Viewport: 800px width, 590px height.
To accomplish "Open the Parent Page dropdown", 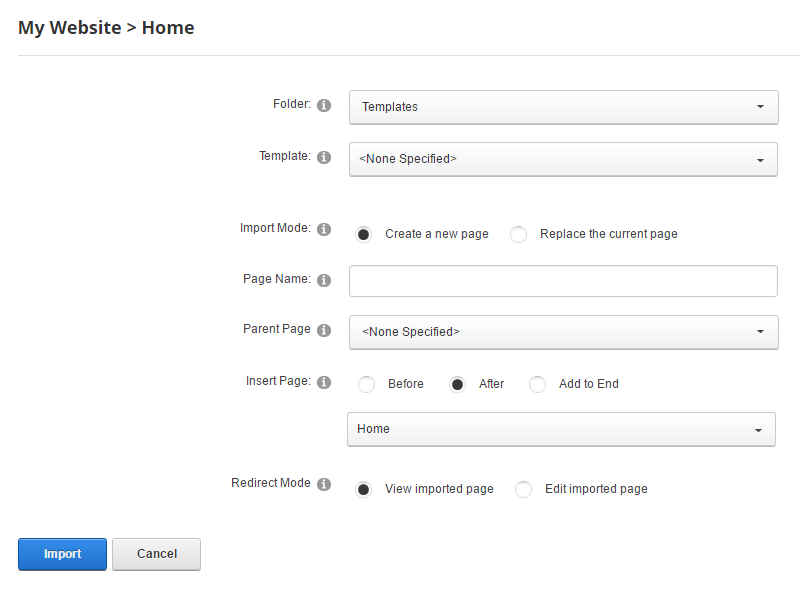I will click(563, 332).
